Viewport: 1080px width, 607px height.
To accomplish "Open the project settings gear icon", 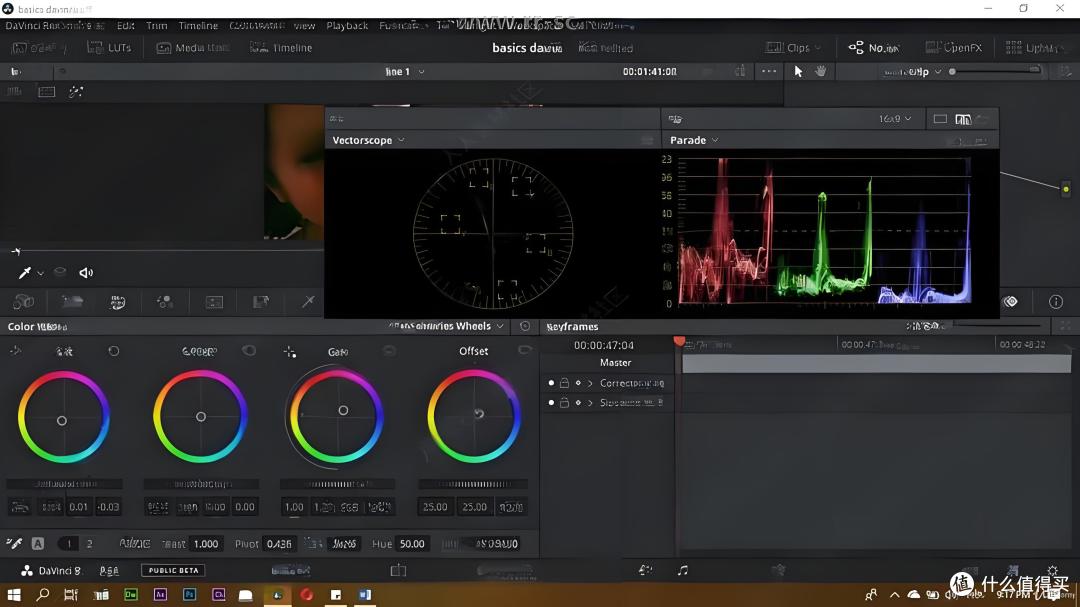I will (1052, 570).
